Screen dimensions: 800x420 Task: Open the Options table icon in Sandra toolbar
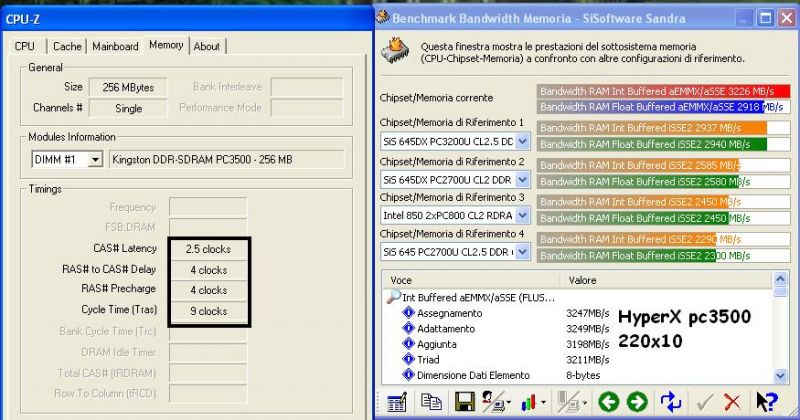coord(397,402)
